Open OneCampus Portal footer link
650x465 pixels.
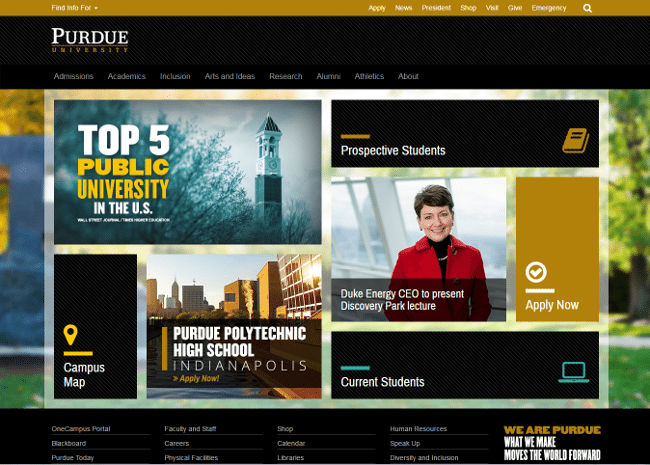(81, 429)
